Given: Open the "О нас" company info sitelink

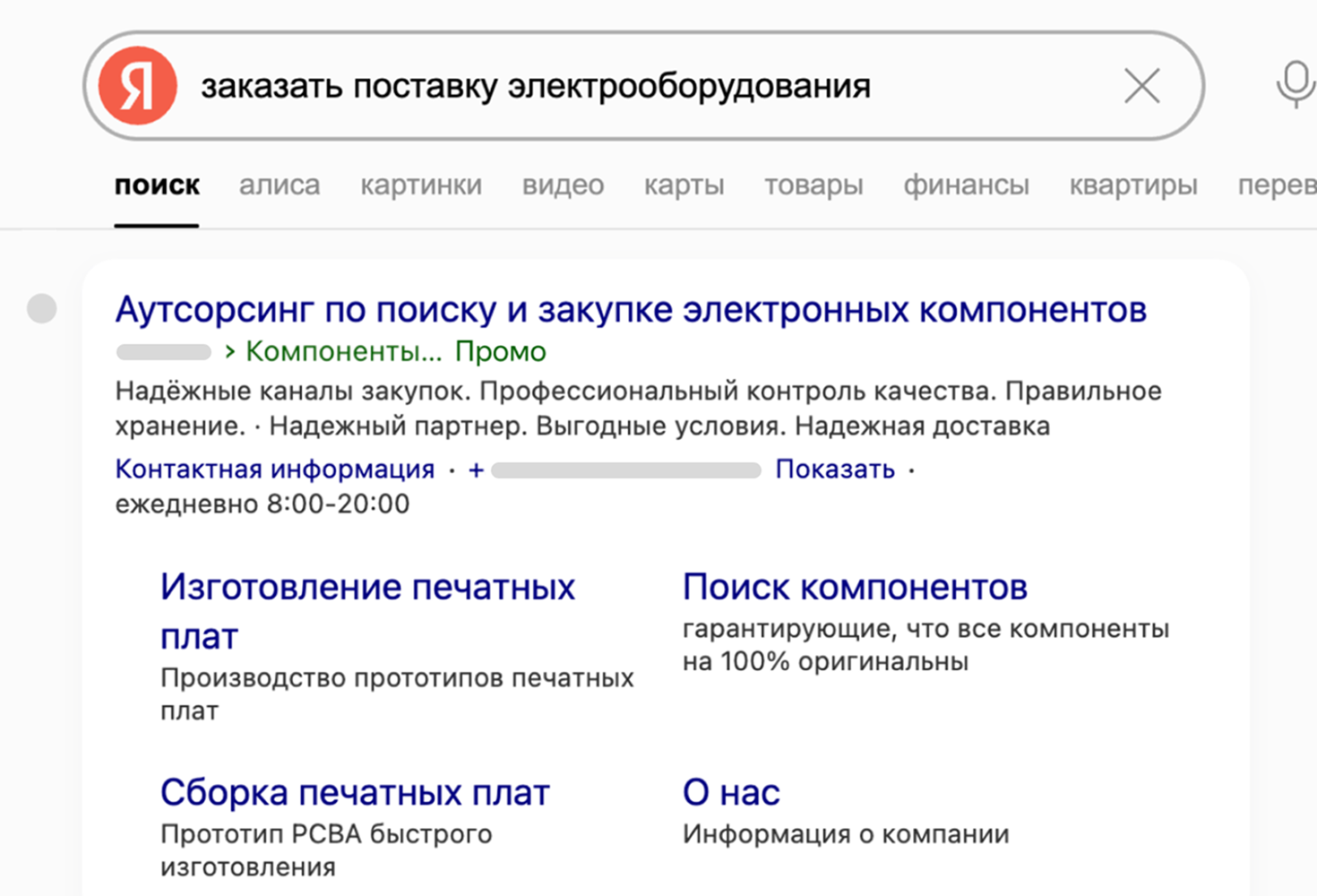Looking at the screenshot, I should click(x=731, y=792).
